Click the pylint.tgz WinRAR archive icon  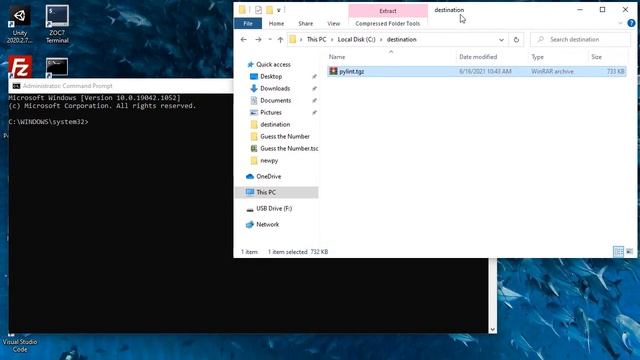[x=333, y=71]
